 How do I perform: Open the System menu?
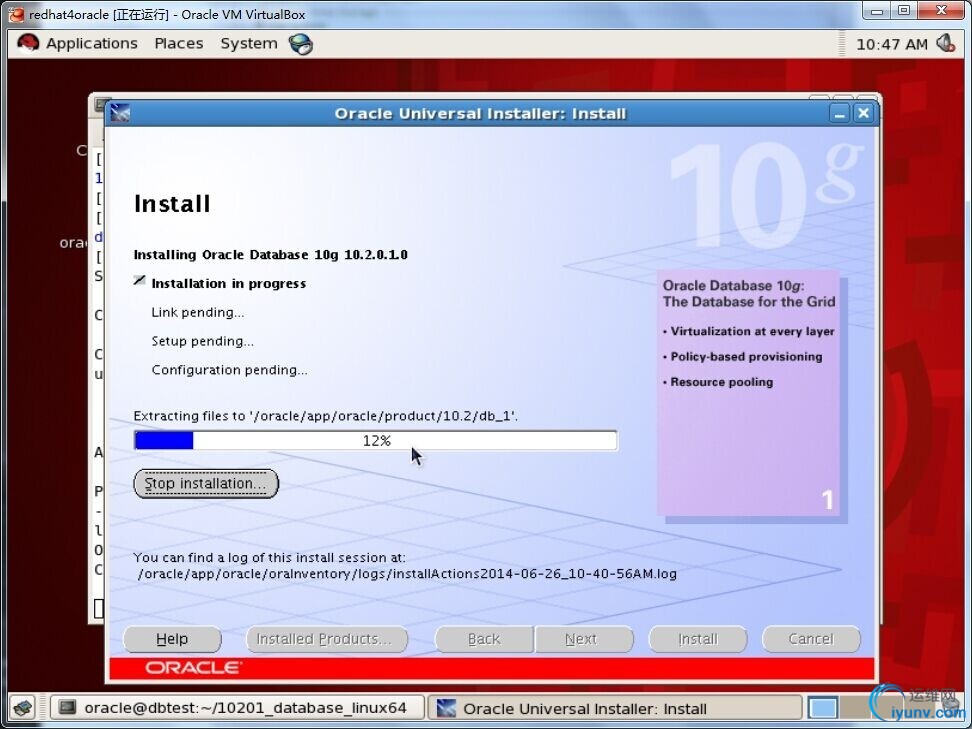(249, 43)
